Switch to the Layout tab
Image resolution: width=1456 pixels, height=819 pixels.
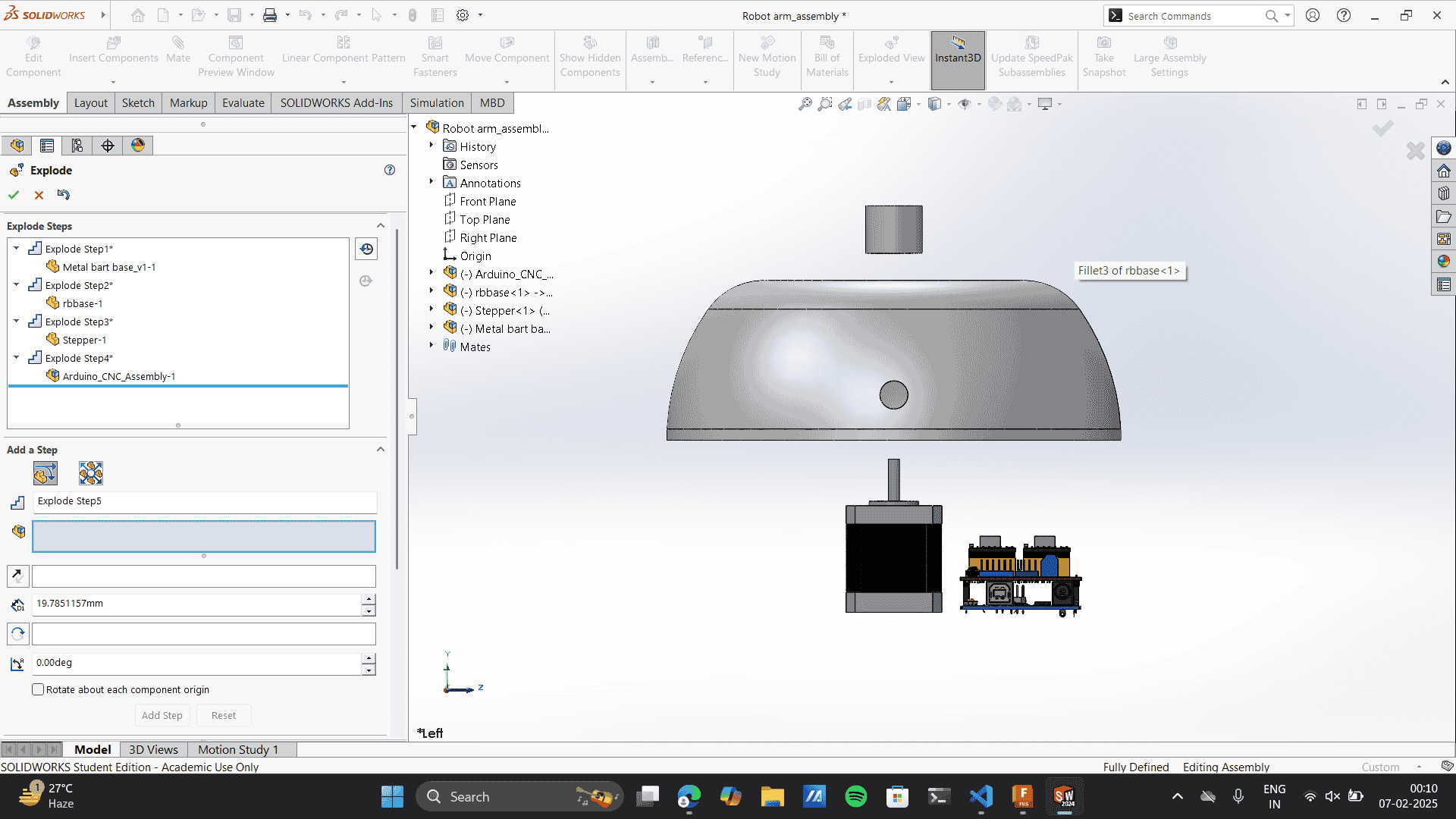(91, 103)
